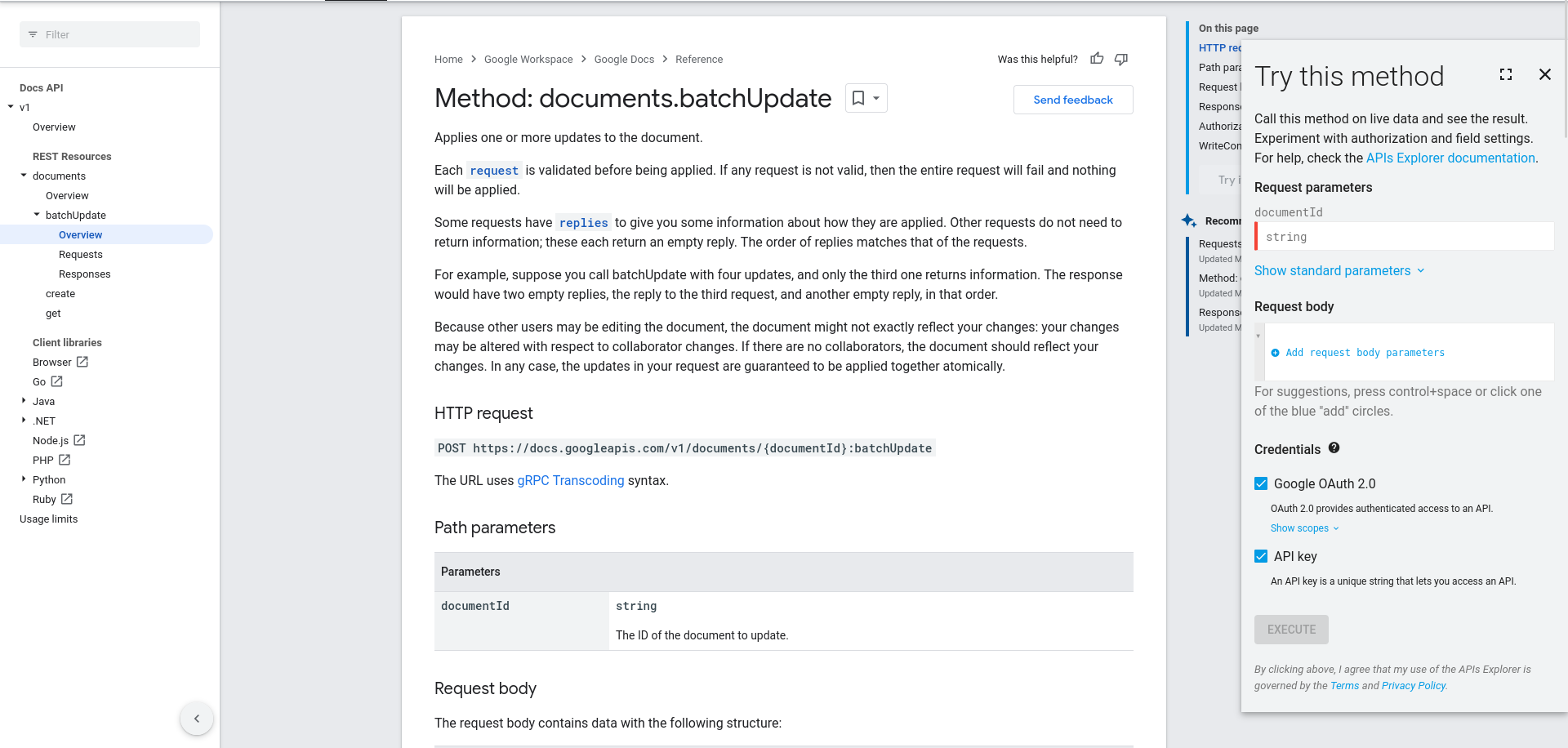Bookmark the documents.batchUpdate page

coord(857,98)
